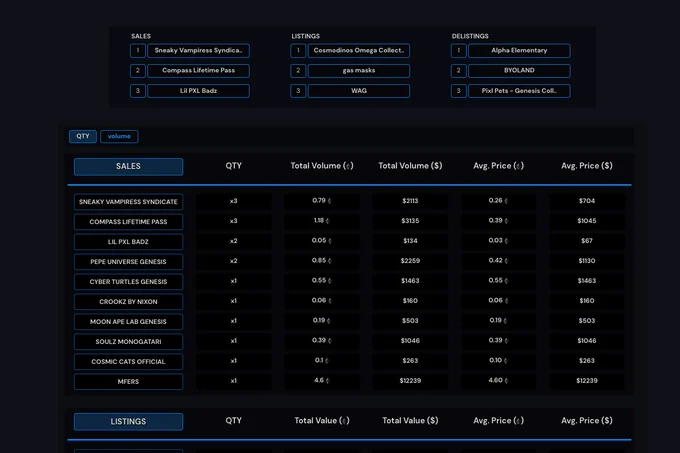Select rank 2 badge beside gas masks
Viewport: 680px width, 453px height.
[x=298, y=71]
